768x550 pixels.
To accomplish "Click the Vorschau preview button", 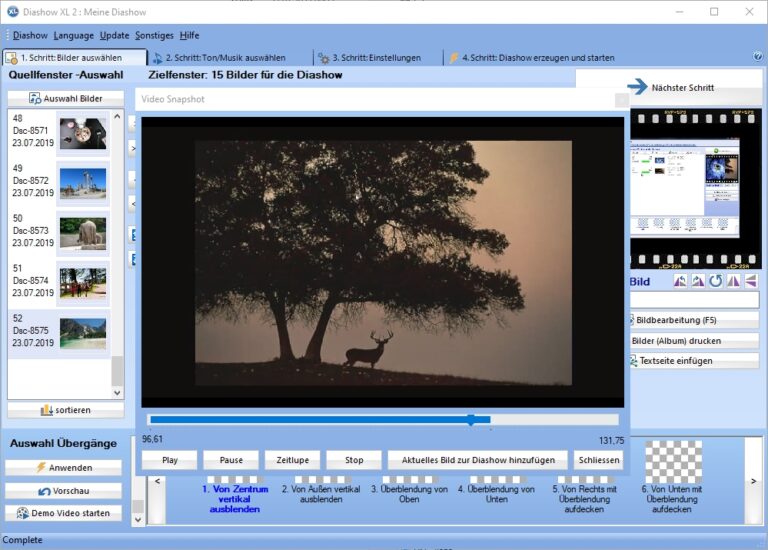I will (x=64, y=491).
